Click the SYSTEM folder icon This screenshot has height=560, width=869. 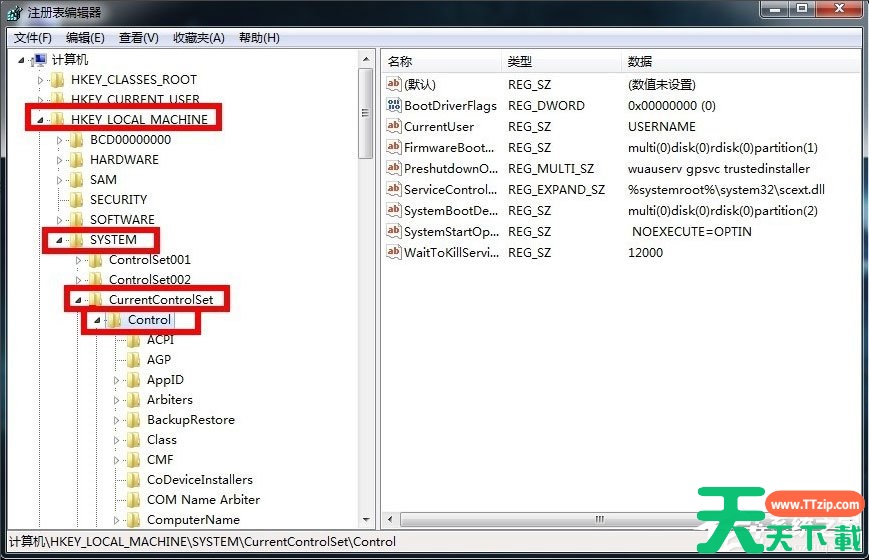76,240
